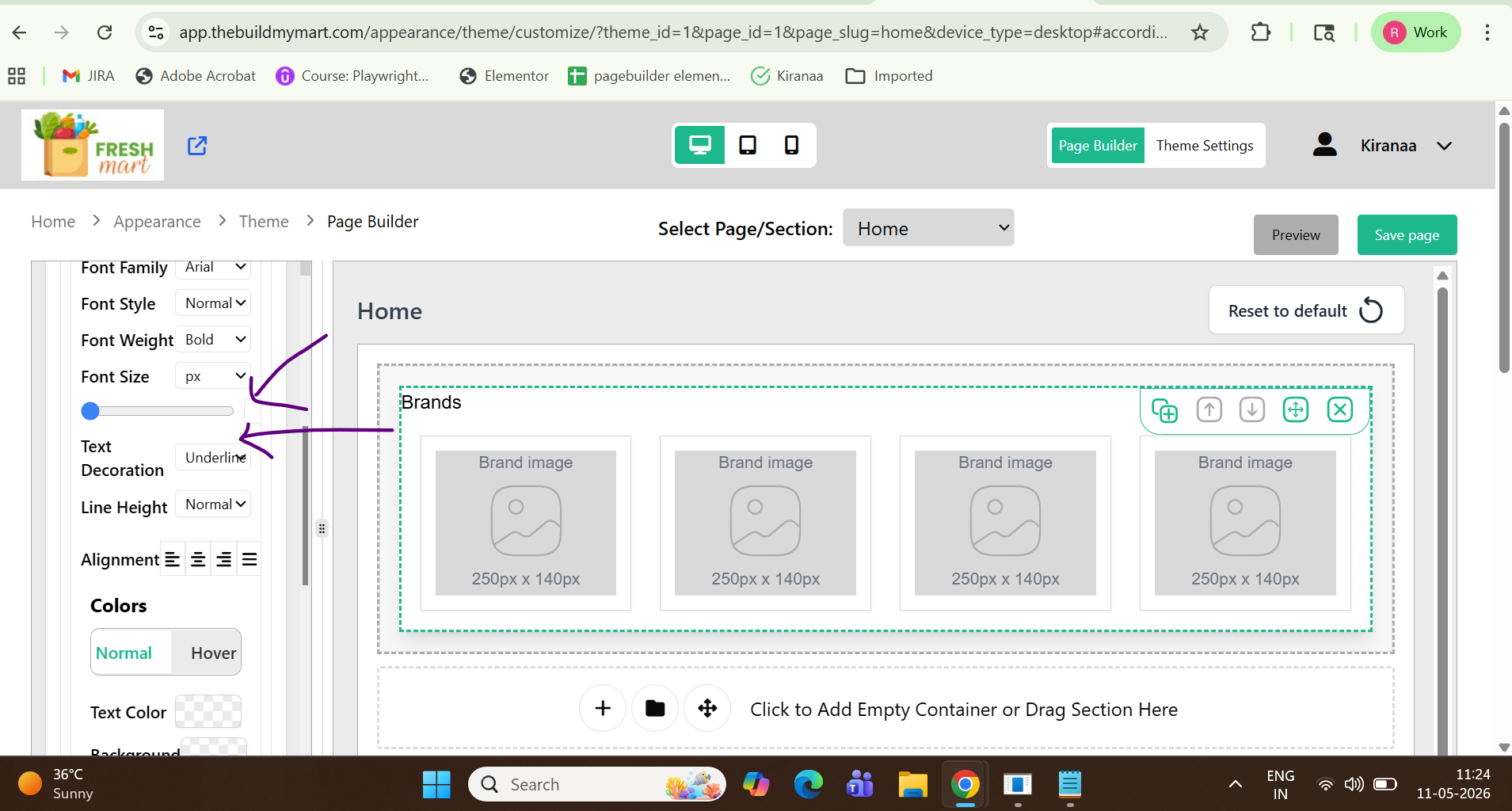
Task: Move Brands section up
Action: tap(1209, 409)
